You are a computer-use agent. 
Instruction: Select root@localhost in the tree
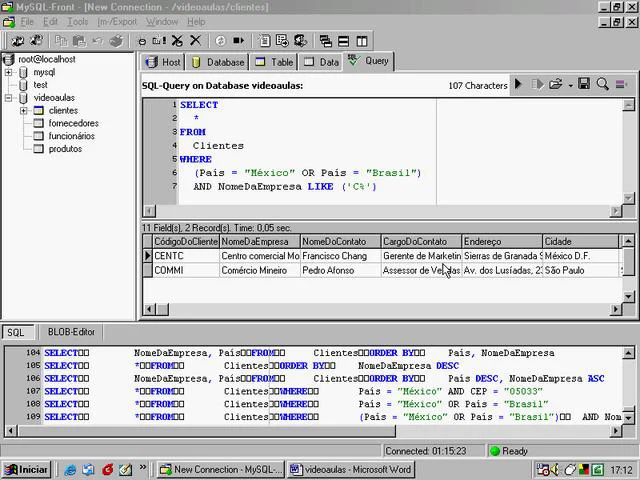click(x=47, y=59)
